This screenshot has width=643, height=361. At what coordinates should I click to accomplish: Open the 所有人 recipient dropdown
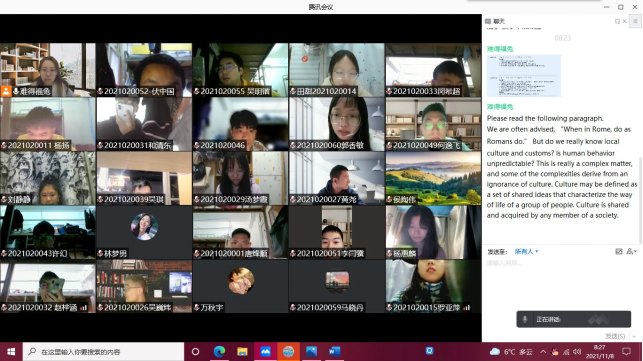526,251
